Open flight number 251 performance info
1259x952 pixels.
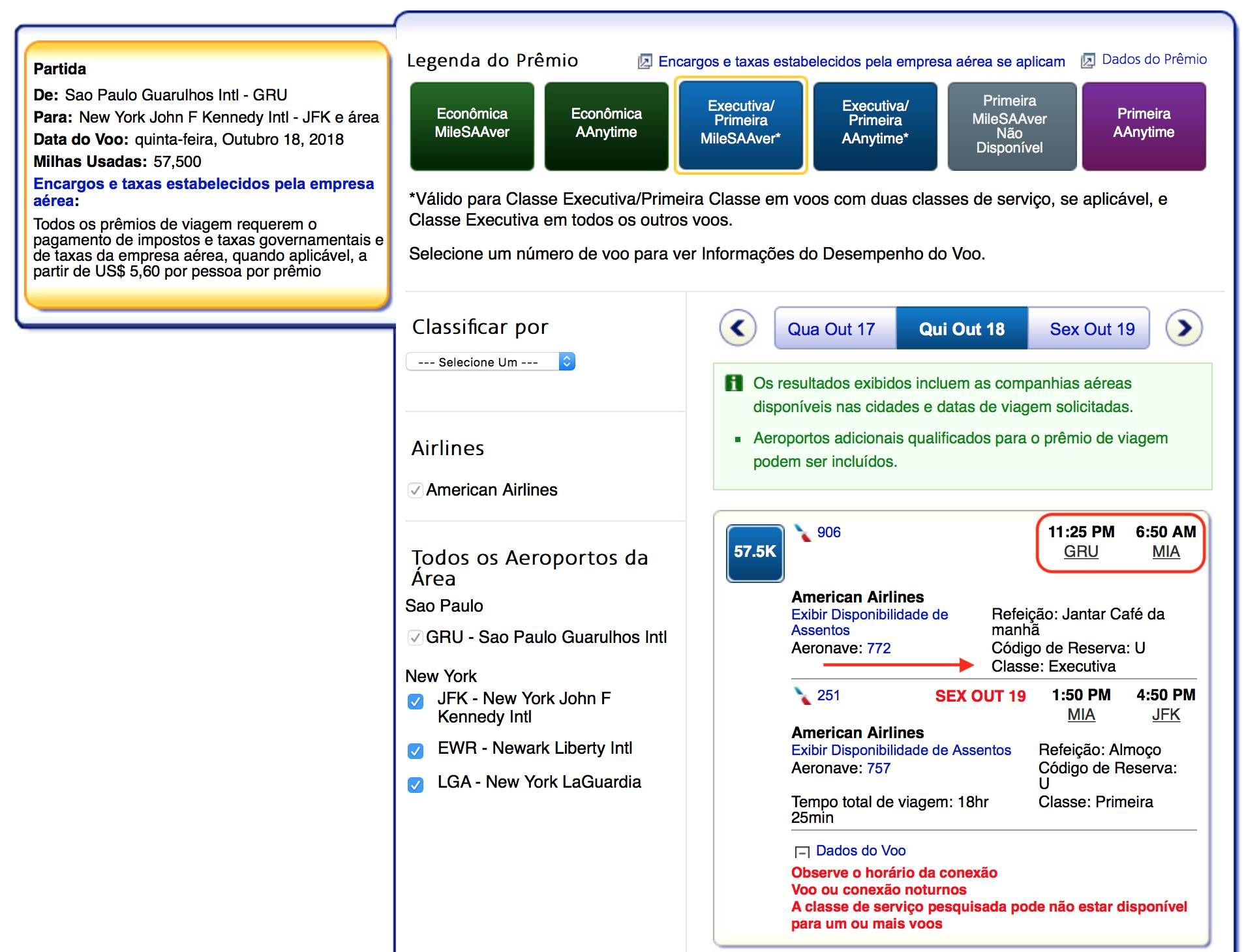pyautogui.click(x=829, y=695)
